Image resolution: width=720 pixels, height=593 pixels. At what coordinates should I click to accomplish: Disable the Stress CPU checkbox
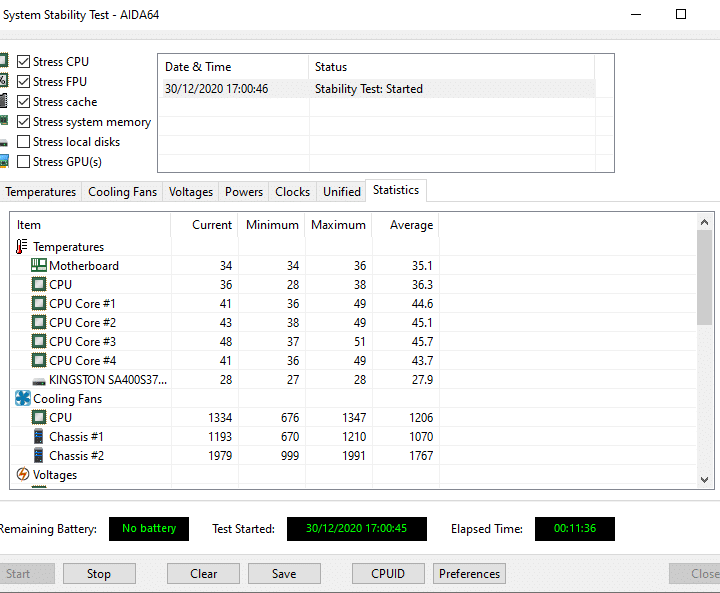24,62
